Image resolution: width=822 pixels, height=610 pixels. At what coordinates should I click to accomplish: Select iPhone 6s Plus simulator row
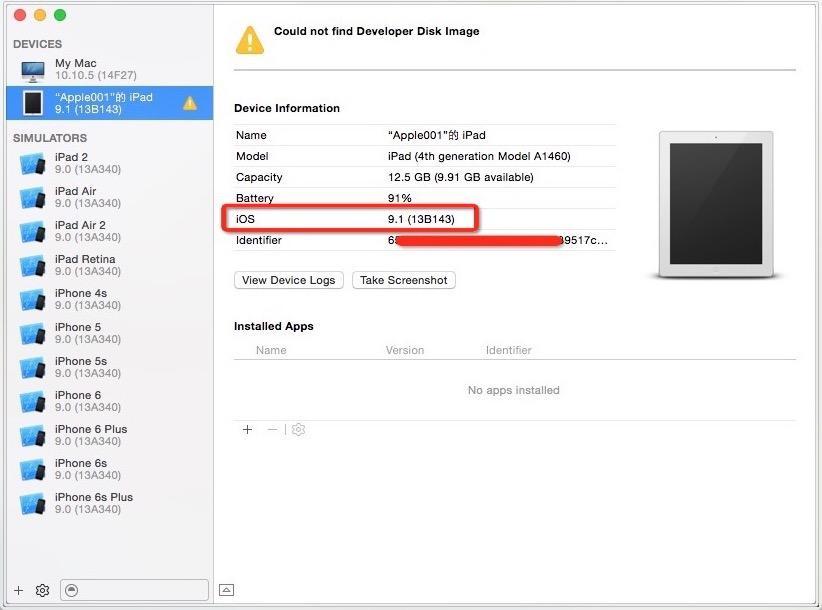110,504
